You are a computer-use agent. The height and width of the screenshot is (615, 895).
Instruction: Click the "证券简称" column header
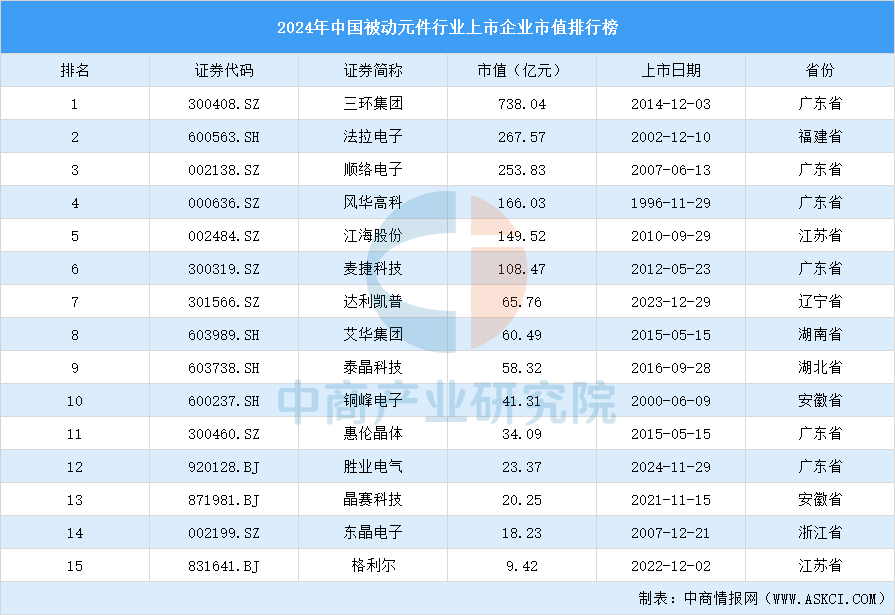(373, 70)
